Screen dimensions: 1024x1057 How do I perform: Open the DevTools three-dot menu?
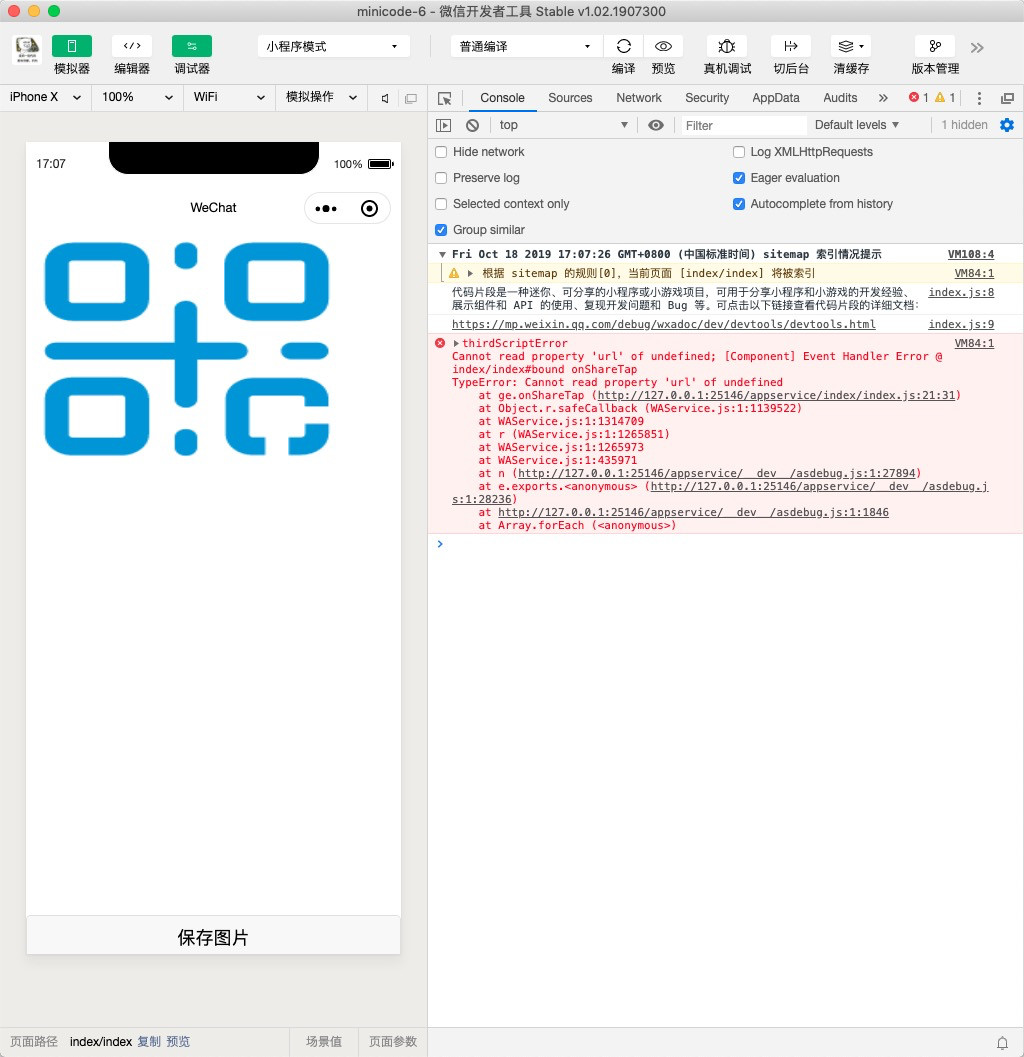click(980, 98)
